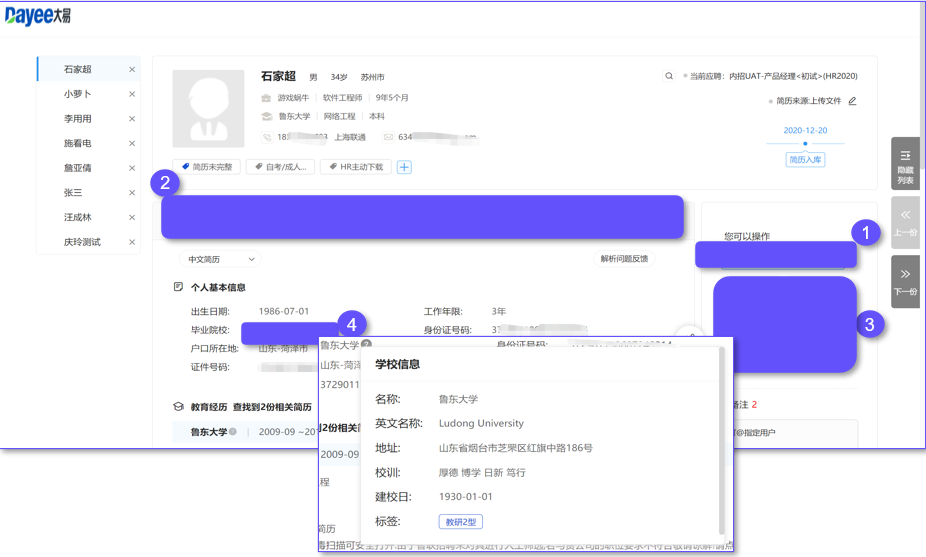Close the 施看电 candidate tab
This screenshot has width=926, height=557.
coord(132,144)
